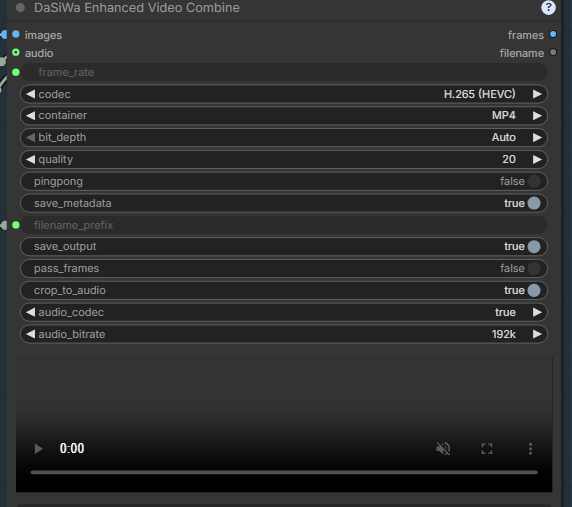Enter fullscreen for the video preview
Image resolution: width=572 pixels, height=507 pixels.
[x=487, y=449]
